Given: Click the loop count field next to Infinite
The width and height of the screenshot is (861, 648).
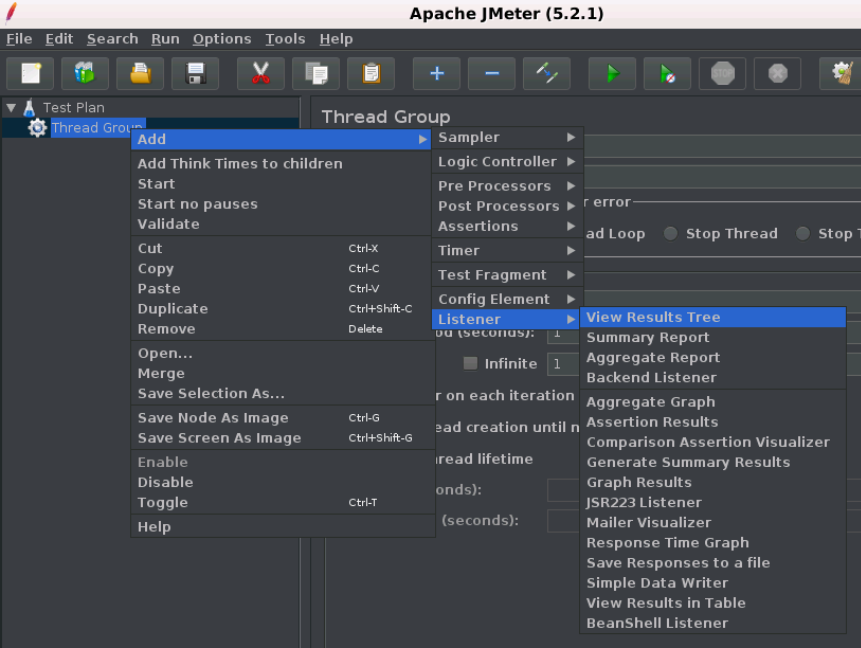Looking at the screenshot, I should tap(562, 364).
